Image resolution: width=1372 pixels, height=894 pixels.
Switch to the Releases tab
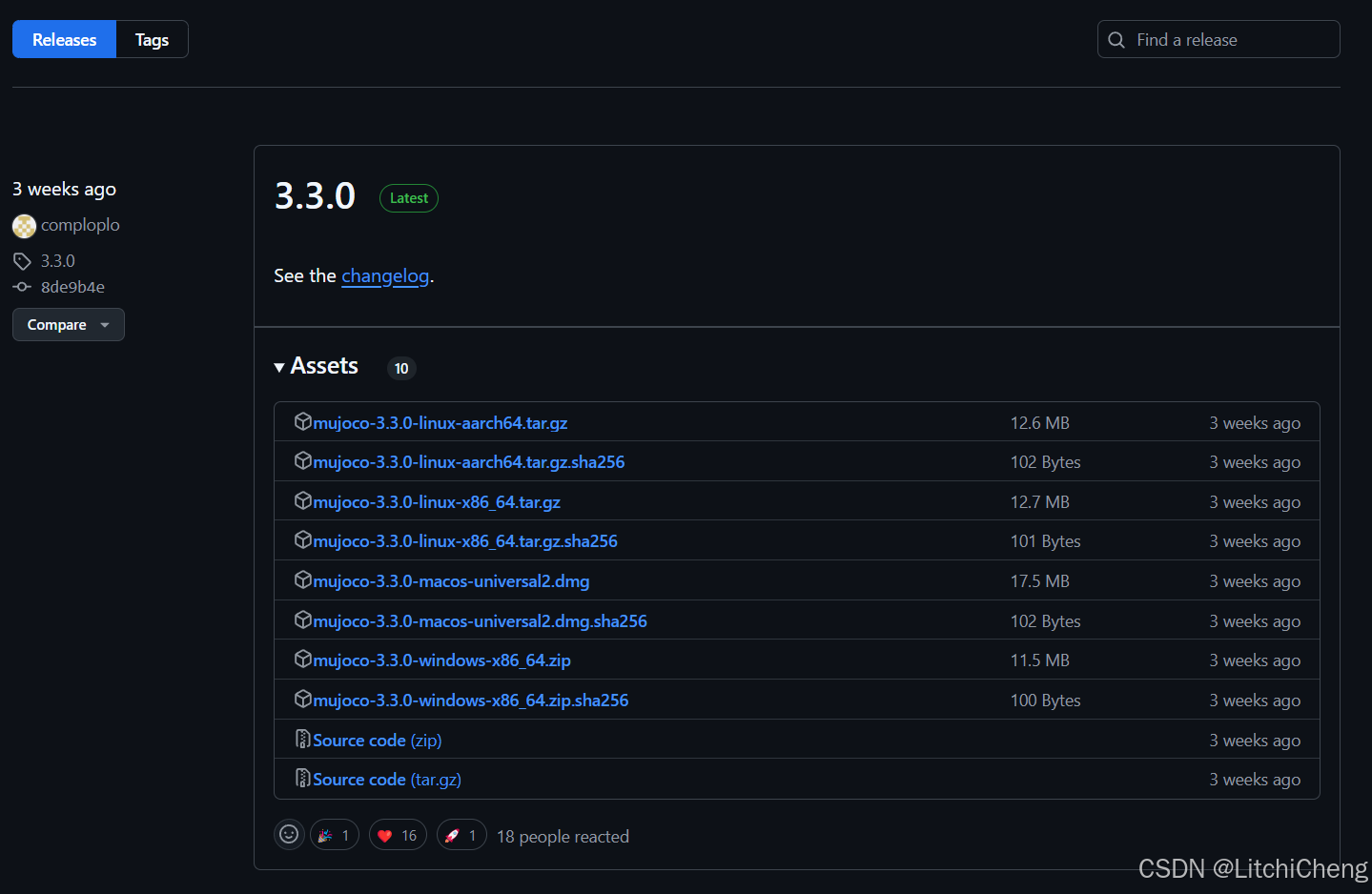64,39
